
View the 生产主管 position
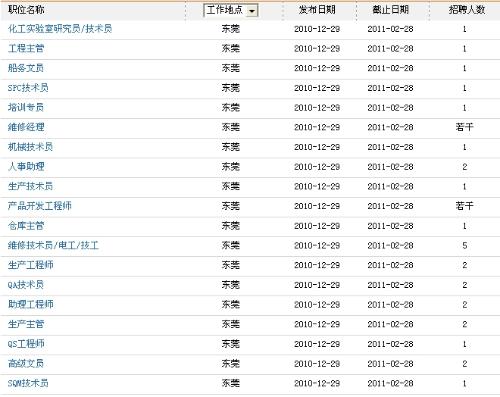(26, 324)
